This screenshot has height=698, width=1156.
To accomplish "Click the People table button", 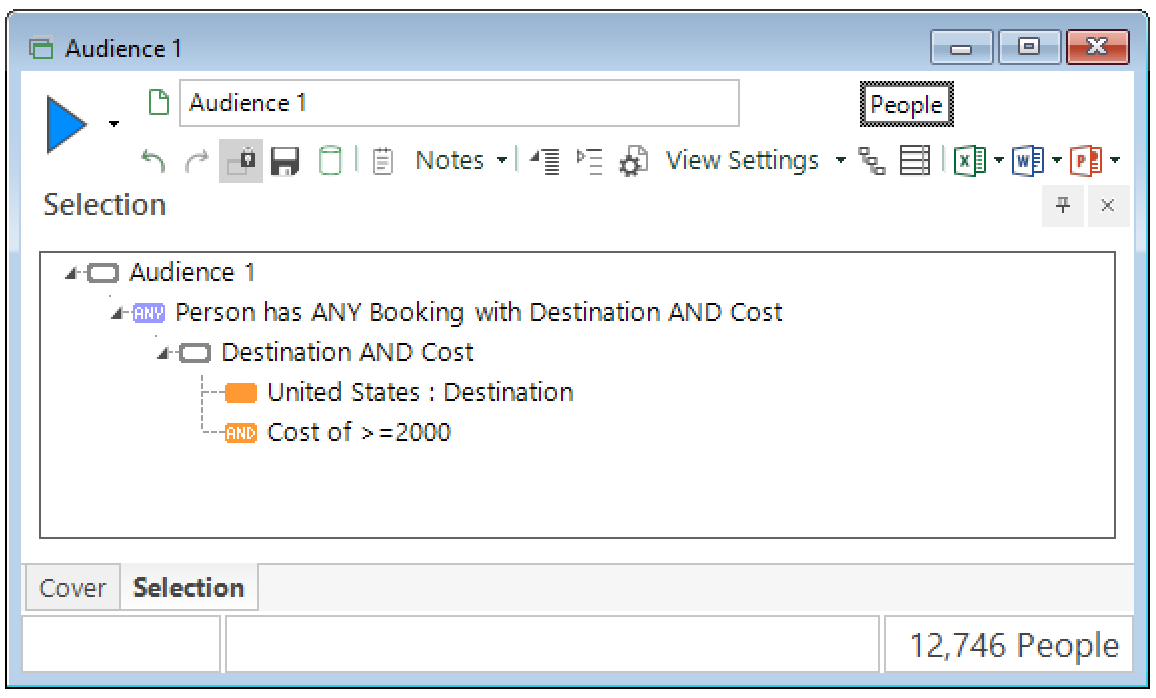I will [x=906, y=105].
